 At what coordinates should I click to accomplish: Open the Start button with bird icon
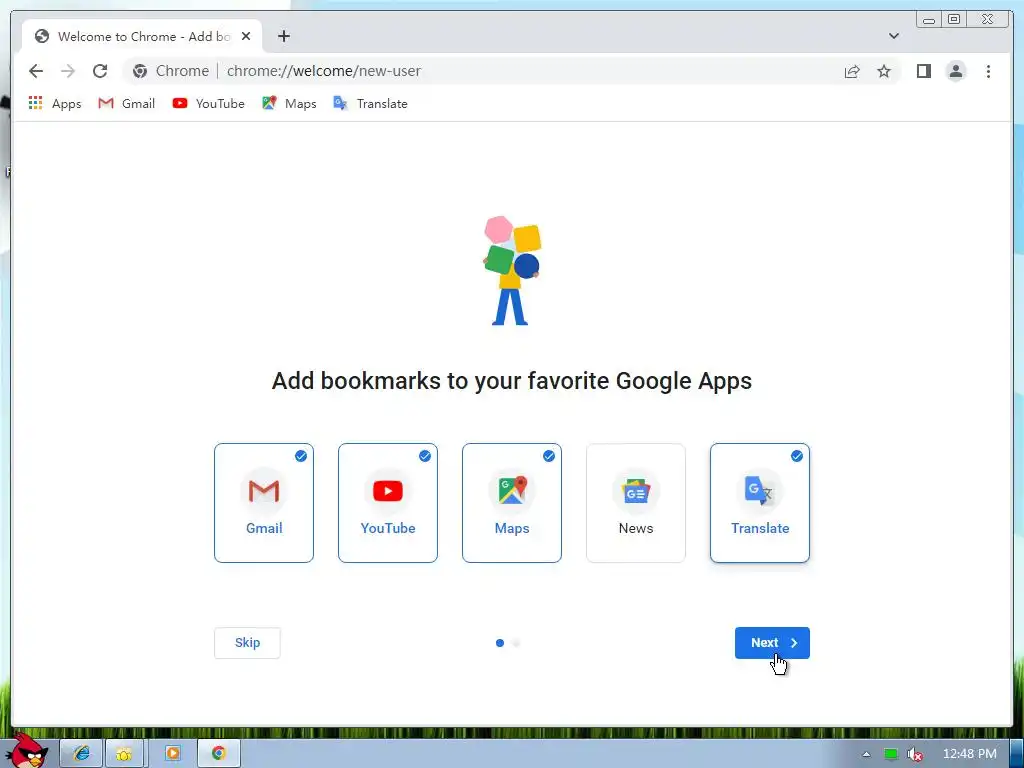coord(28,750)
